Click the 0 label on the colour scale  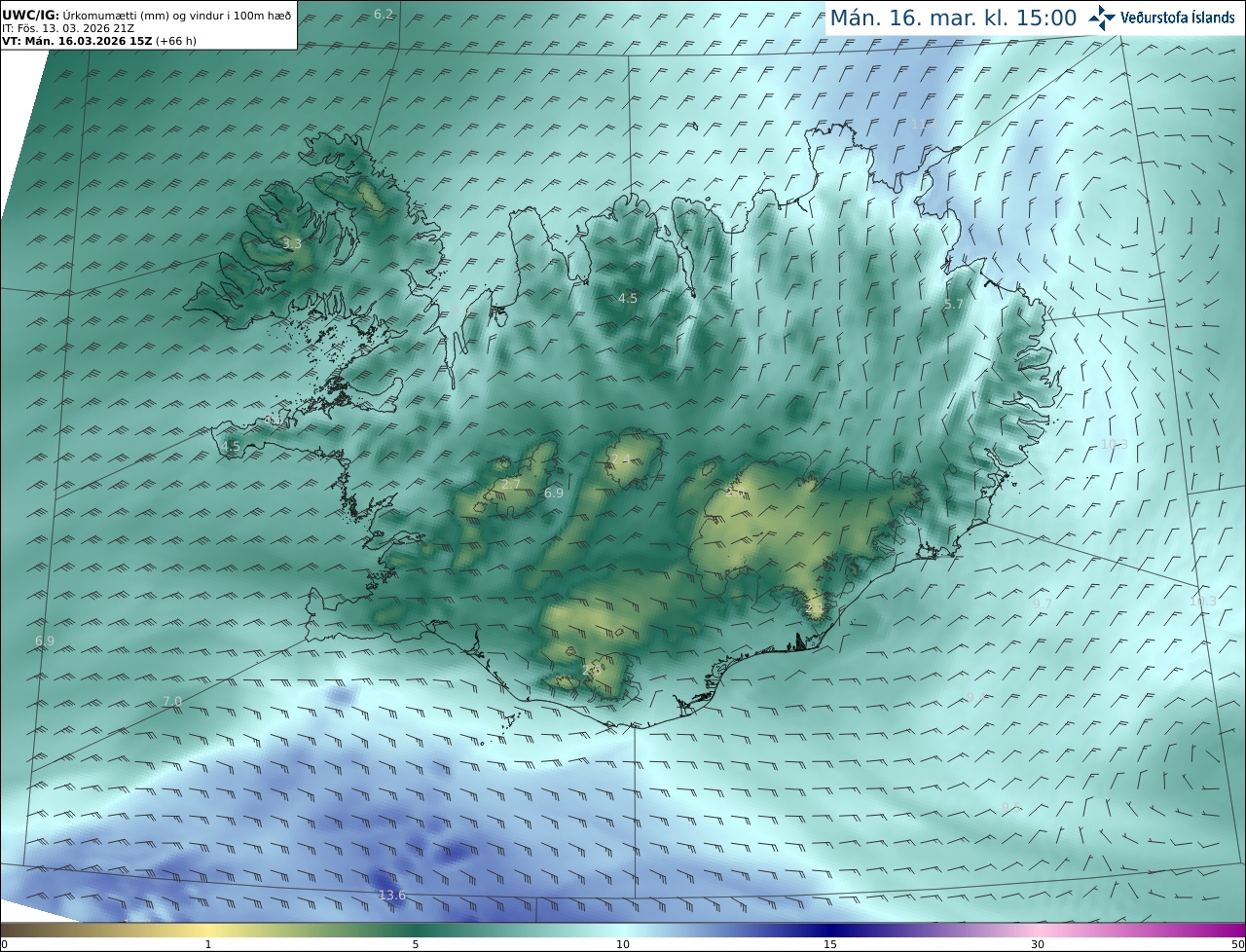point(4,944)
